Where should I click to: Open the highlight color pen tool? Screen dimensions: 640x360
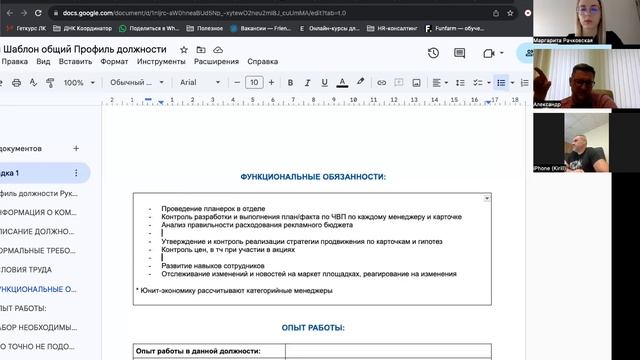click(x=360, y=82)
